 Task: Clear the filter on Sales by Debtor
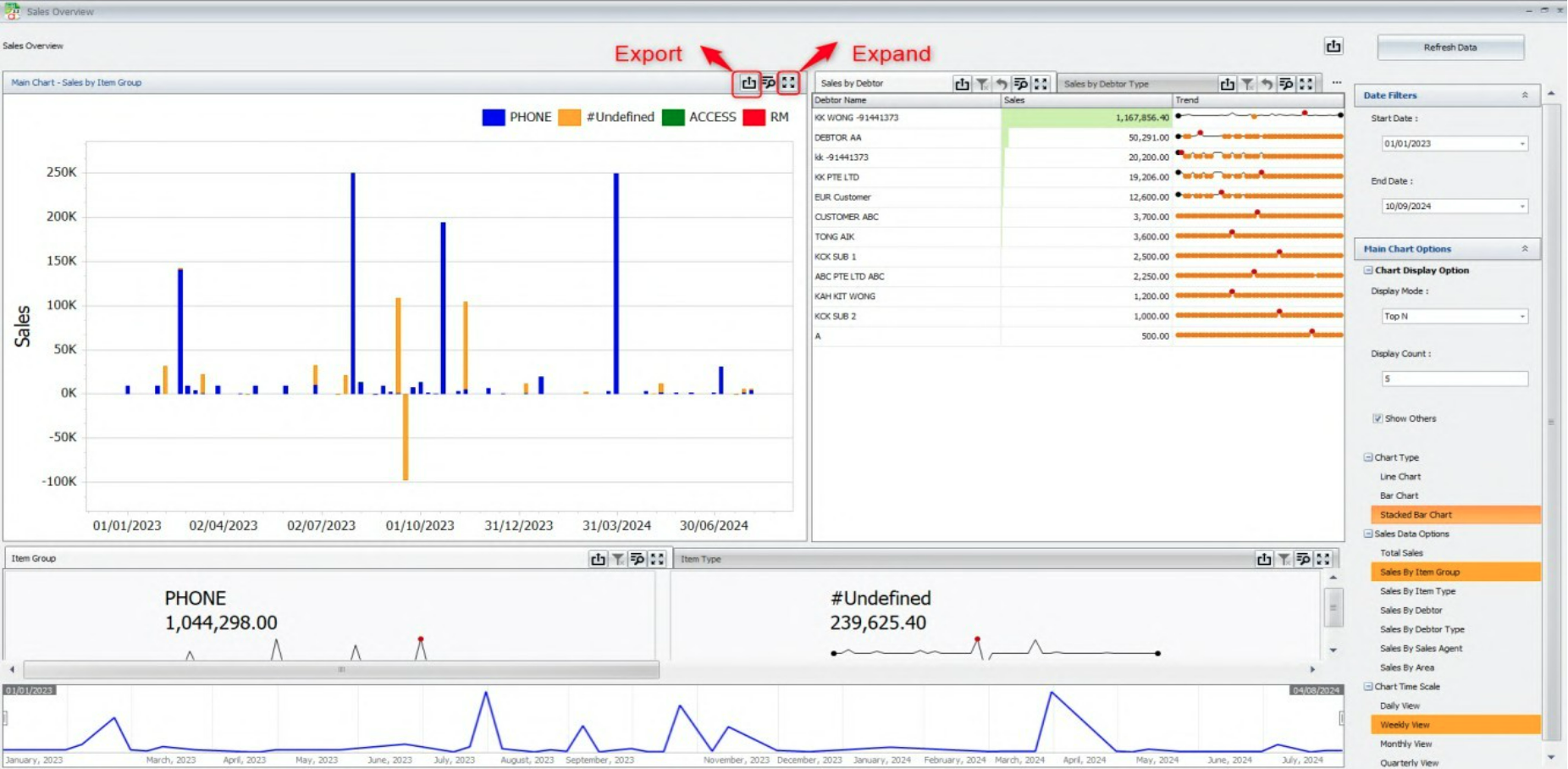tap(982, 84)
